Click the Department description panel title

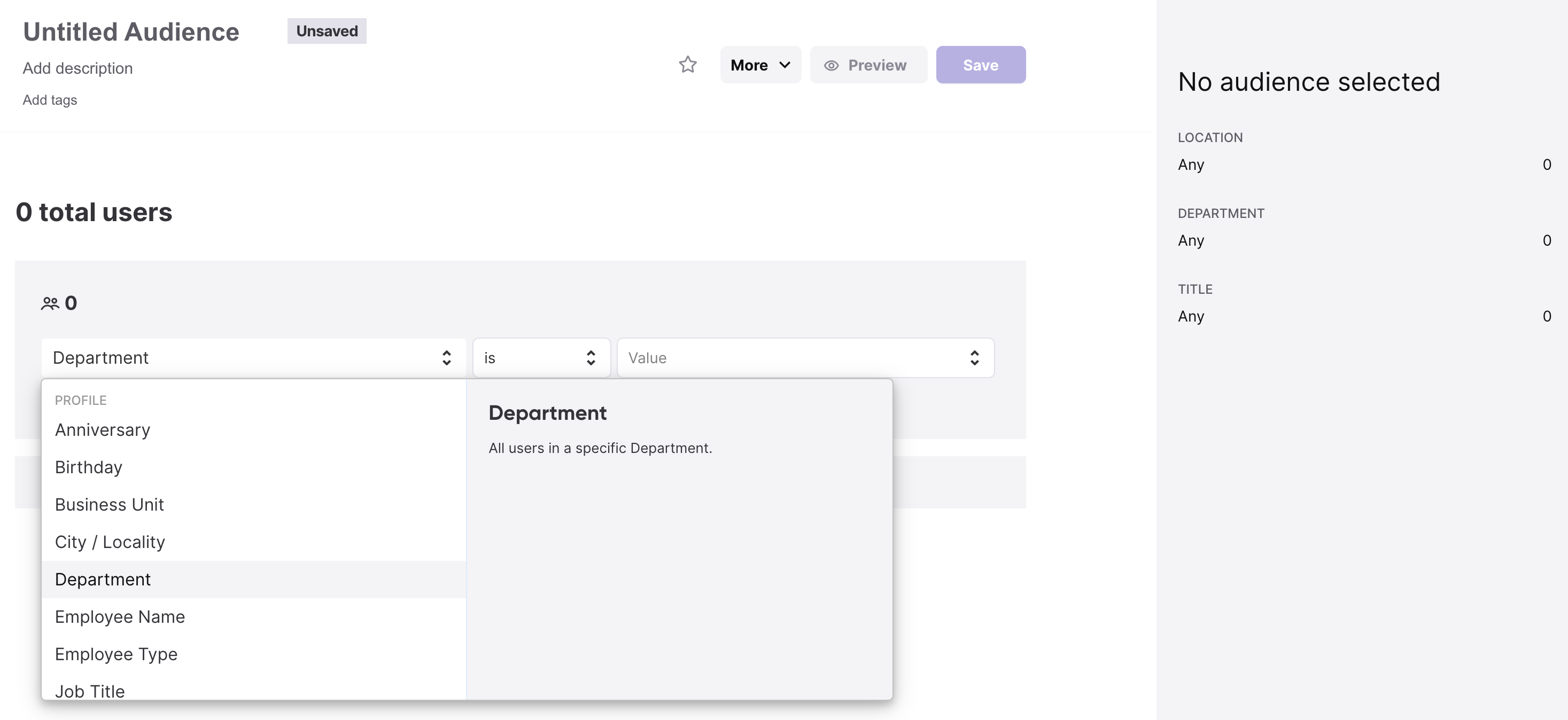[x=547, y=413]
